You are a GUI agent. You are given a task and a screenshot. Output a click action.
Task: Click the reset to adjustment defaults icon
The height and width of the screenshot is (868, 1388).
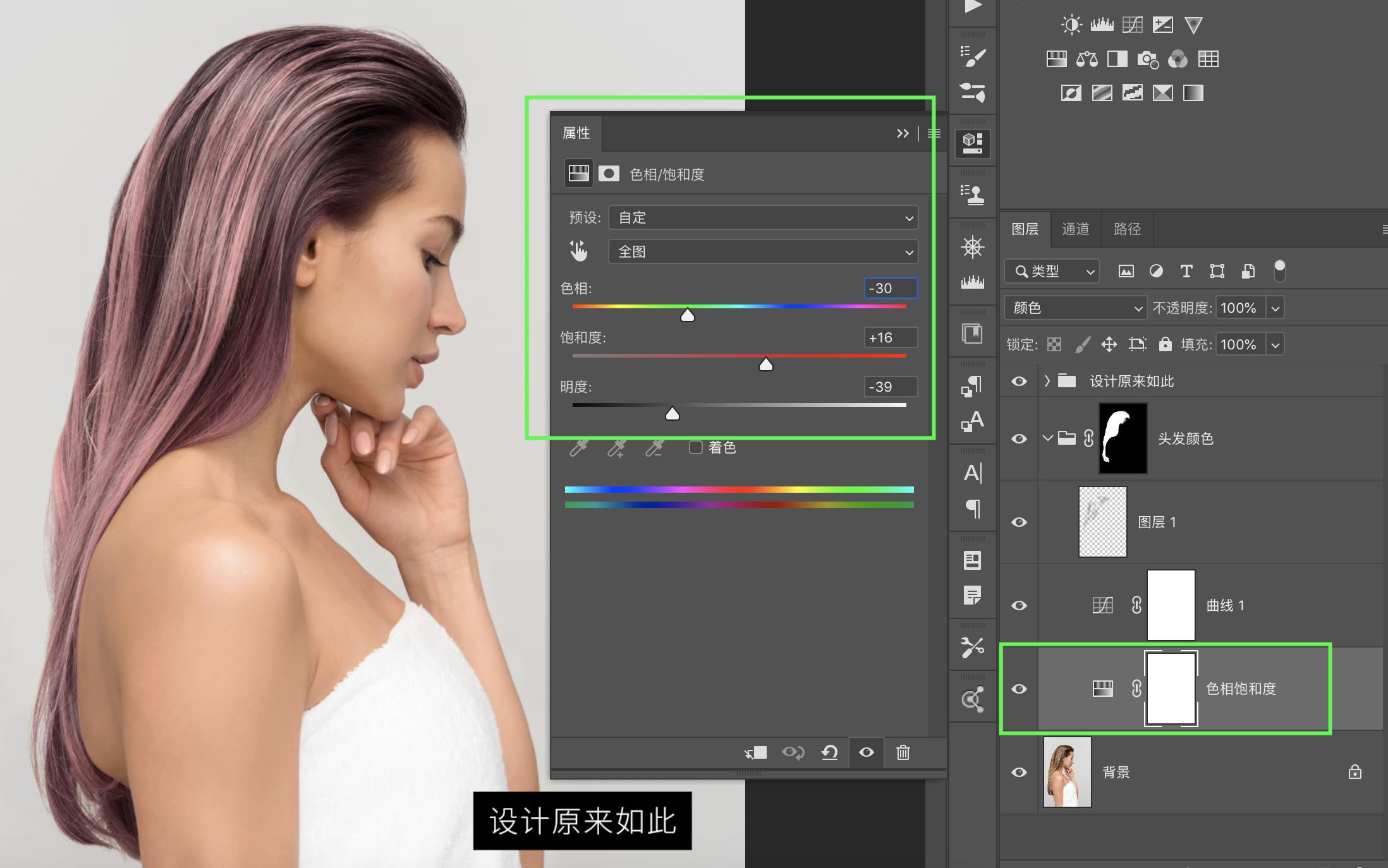[829, 752]
